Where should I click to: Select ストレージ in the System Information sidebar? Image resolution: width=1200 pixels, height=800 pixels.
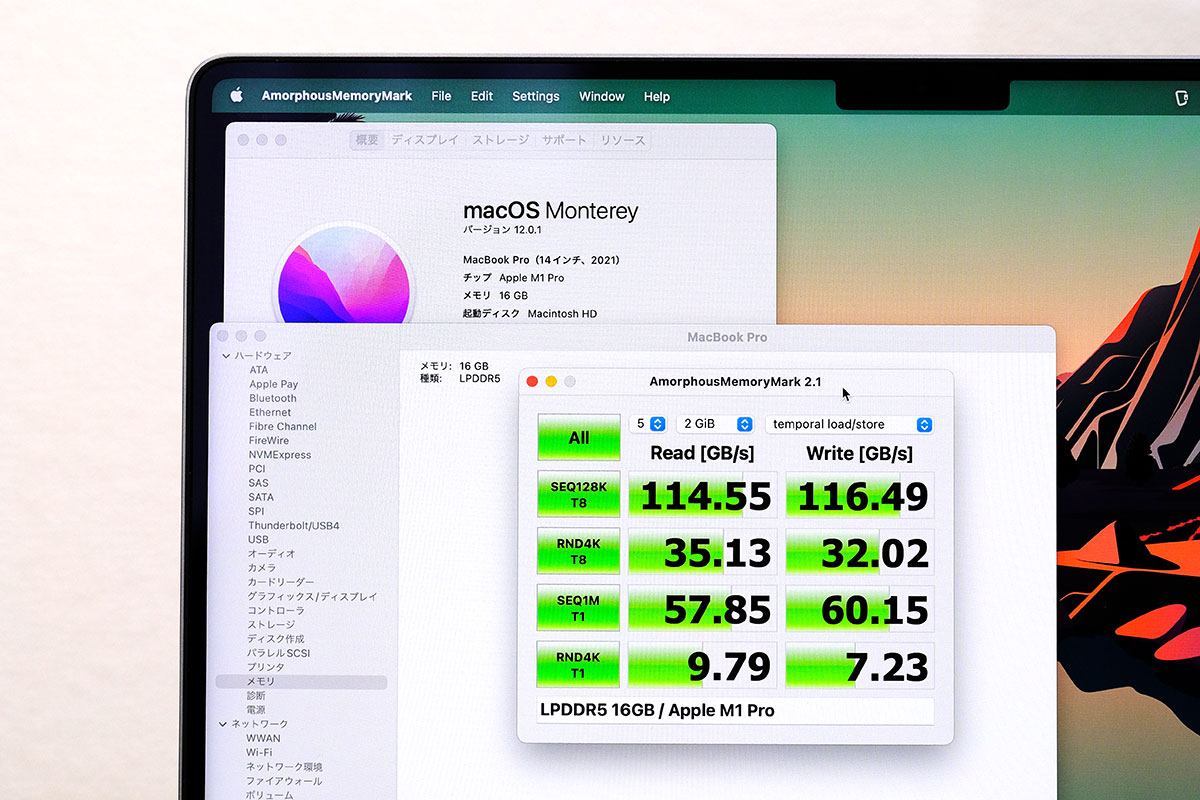[272, 625]
